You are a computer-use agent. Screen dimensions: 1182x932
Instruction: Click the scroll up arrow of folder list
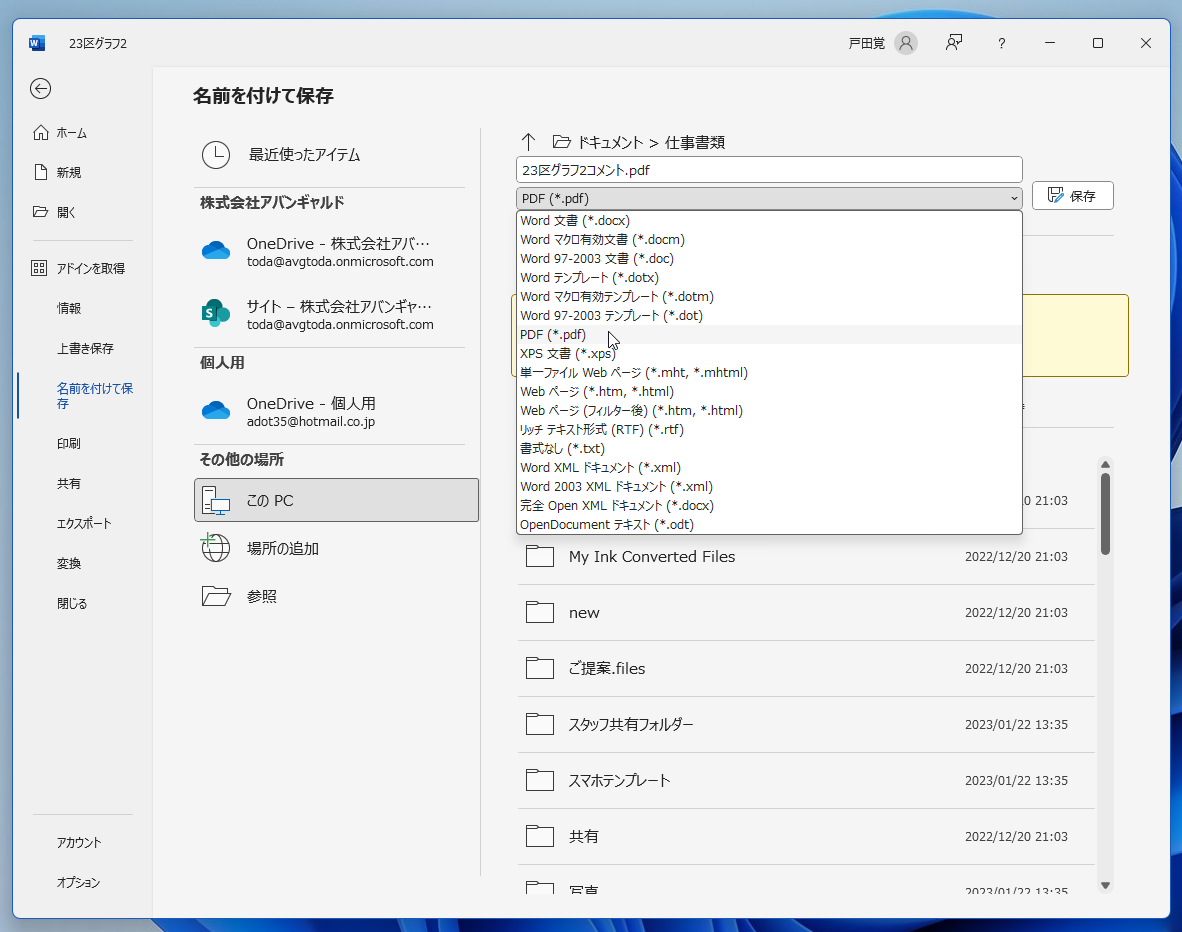[x=1105, y=464]
